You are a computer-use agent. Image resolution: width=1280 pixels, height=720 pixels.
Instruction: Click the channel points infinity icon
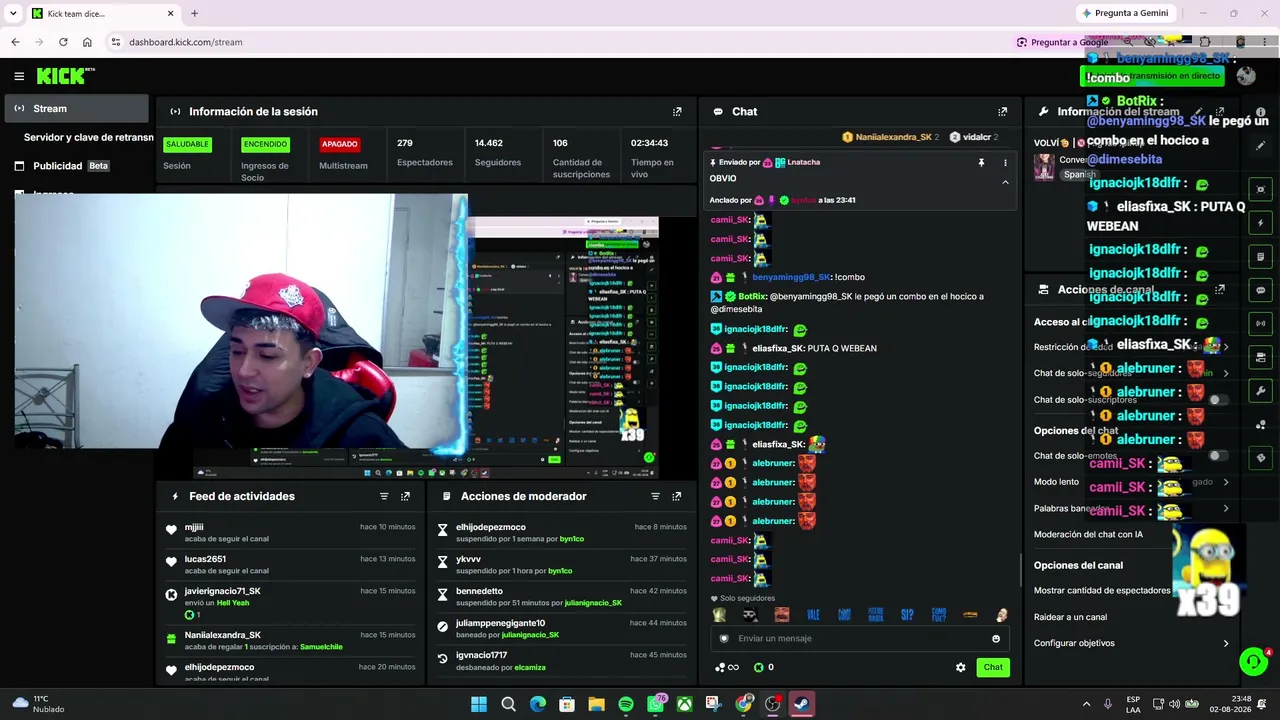click(727, 667)
